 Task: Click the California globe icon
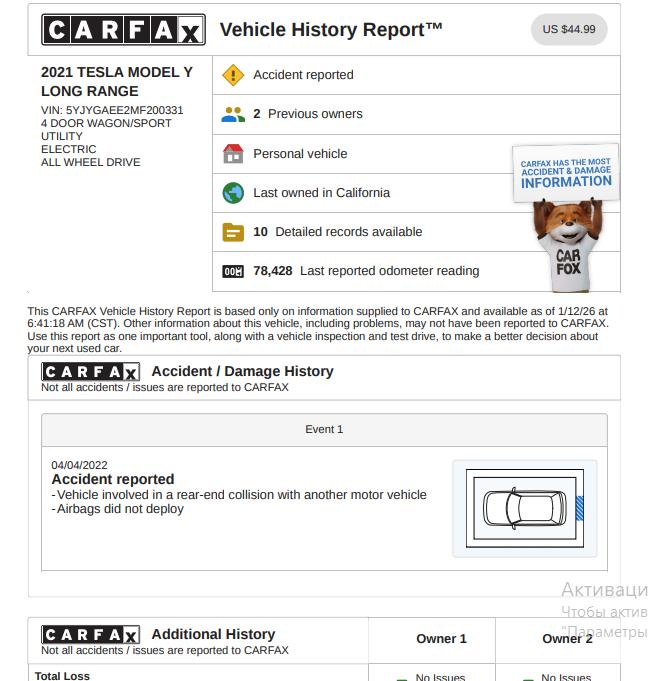tap(233, 193)
